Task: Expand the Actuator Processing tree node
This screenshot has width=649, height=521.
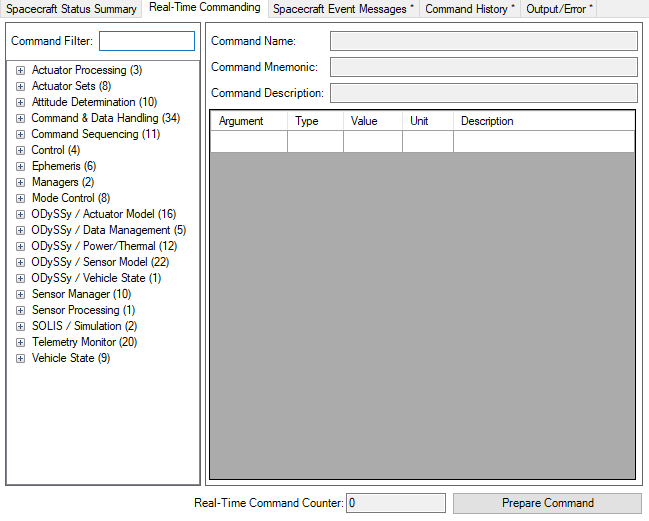Action: [20, 70]
